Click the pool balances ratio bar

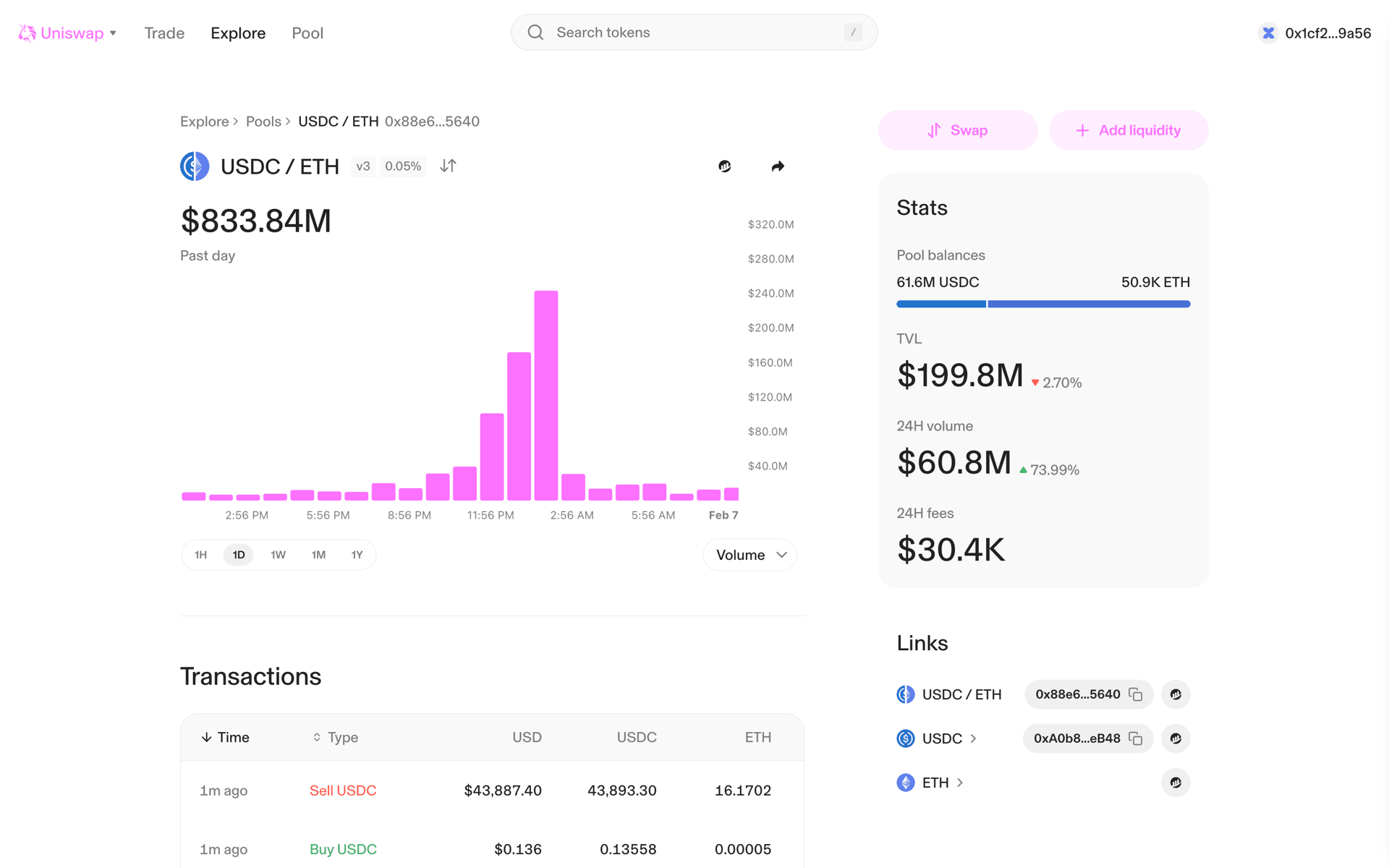point(1043,305)
